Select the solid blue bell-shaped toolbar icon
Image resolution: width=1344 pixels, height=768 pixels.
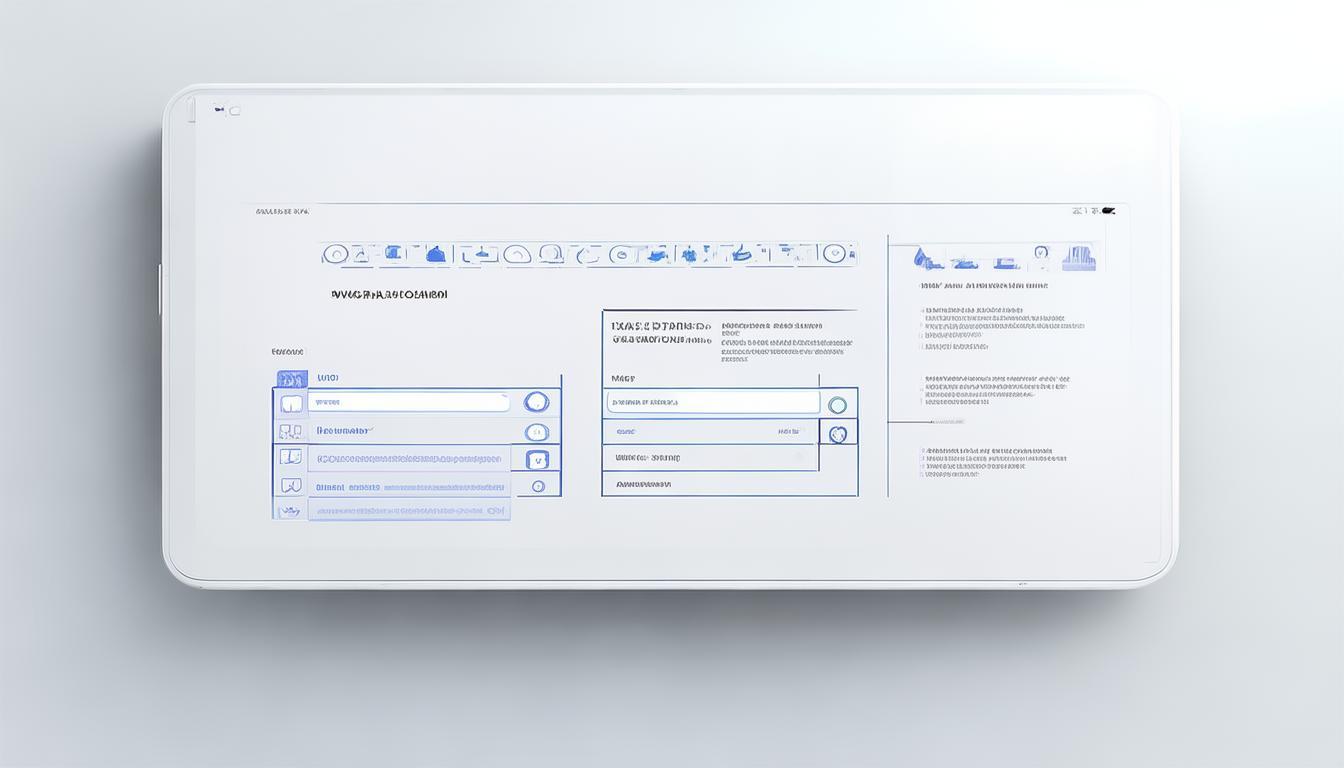[x=435, y=254]
